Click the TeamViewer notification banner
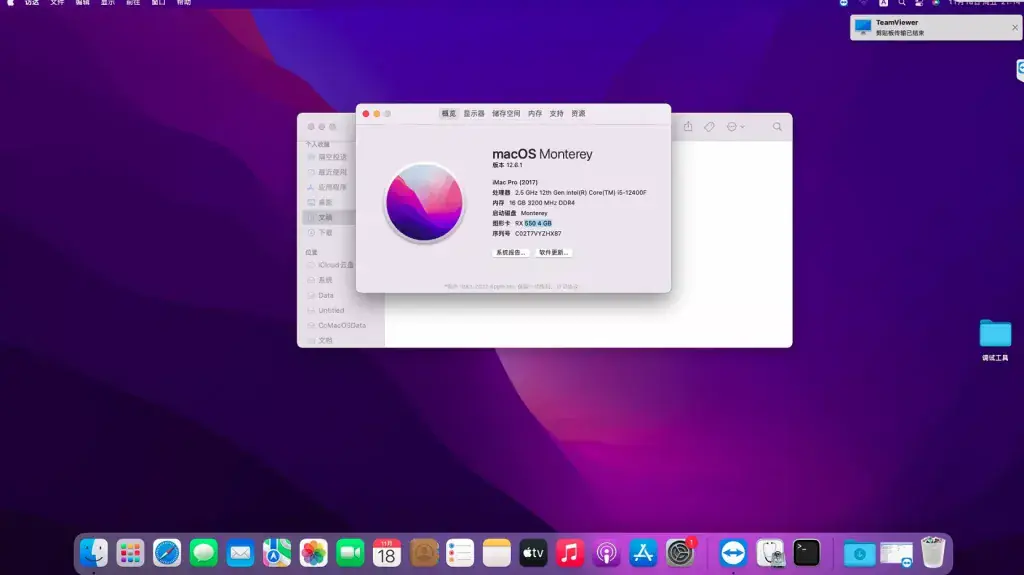The image size is (1024, 575). (x=936, y=27)
